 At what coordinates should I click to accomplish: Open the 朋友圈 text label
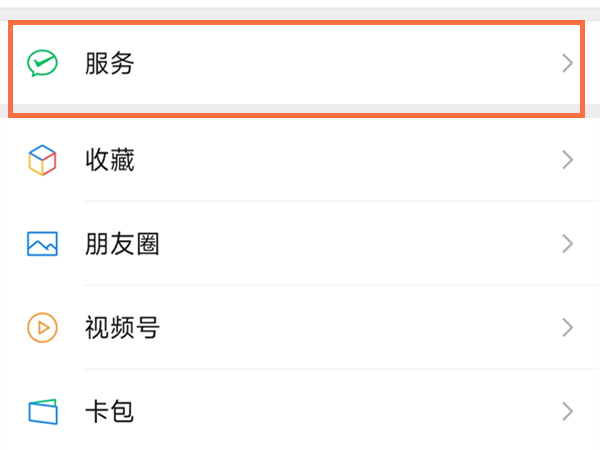123,243
